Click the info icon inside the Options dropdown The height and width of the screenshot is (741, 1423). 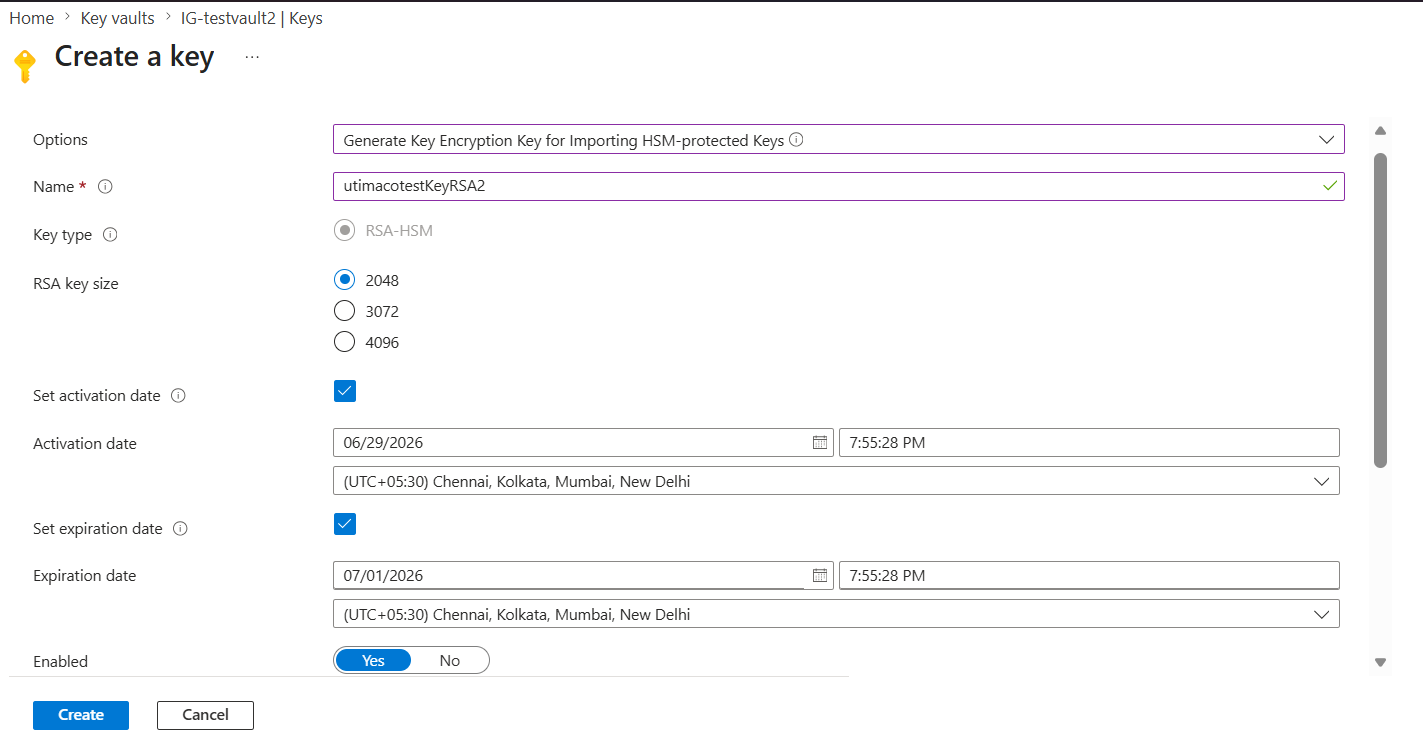pyautogui.click(x=796, y=140)
